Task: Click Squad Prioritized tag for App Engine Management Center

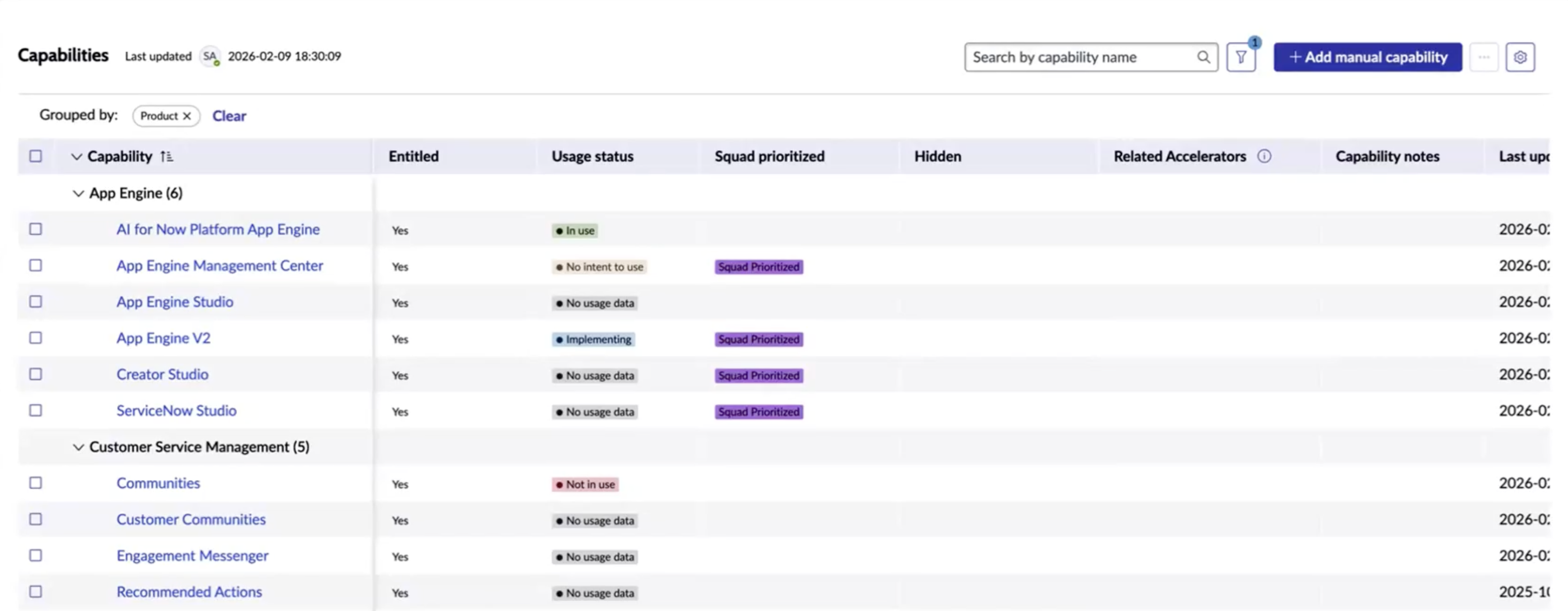Action: click(x=759, y=266)
